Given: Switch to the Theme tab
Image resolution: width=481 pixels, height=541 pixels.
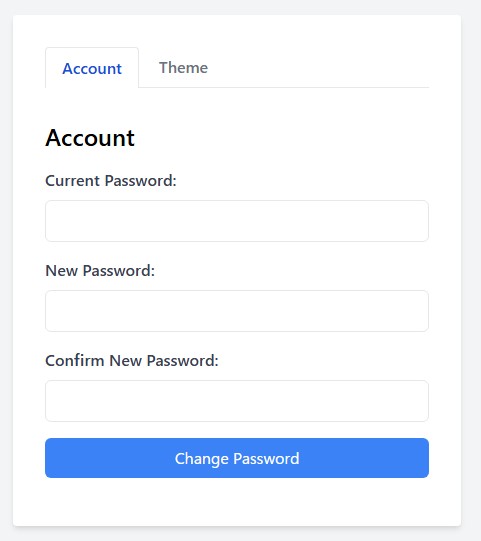Looking at the screenshot, I should [183, 68].
